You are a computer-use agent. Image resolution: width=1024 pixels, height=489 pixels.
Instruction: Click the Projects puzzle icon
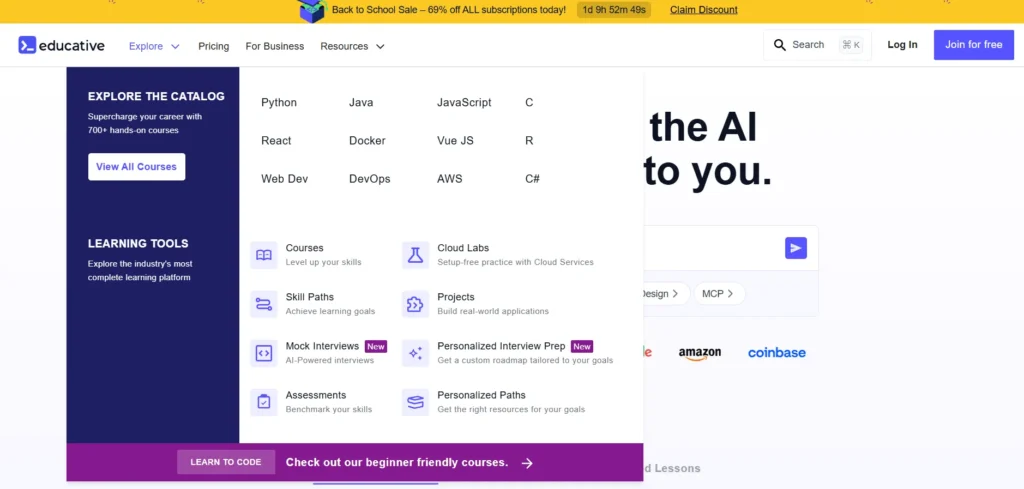[x=415, y=304]
